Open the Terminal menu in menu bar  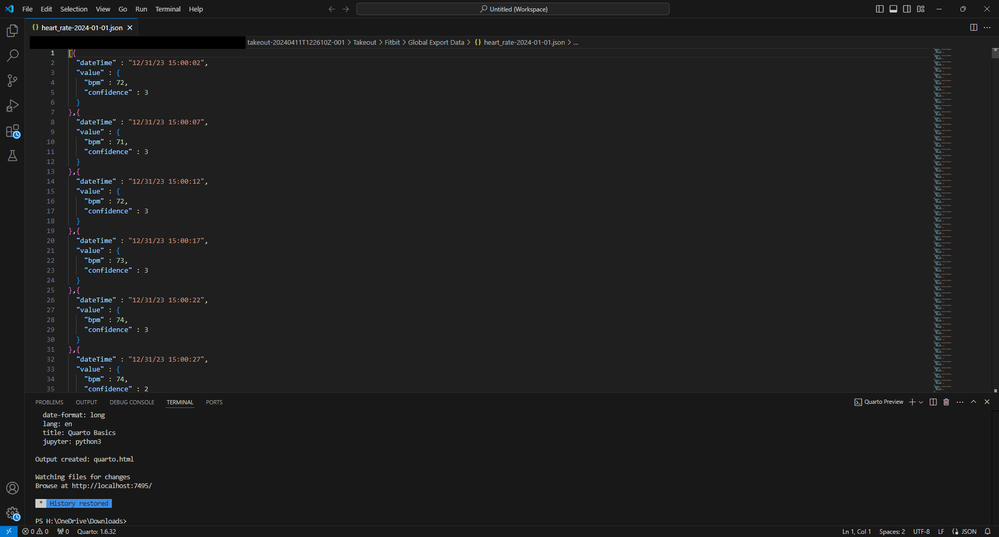point(168,9)
